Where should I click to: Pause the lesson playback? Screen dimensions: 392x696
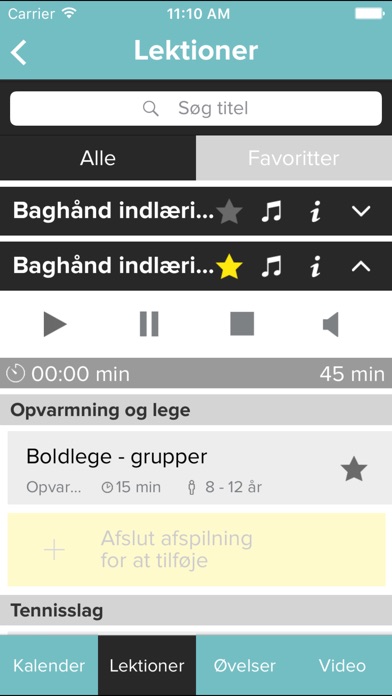[x=149, y=324]
